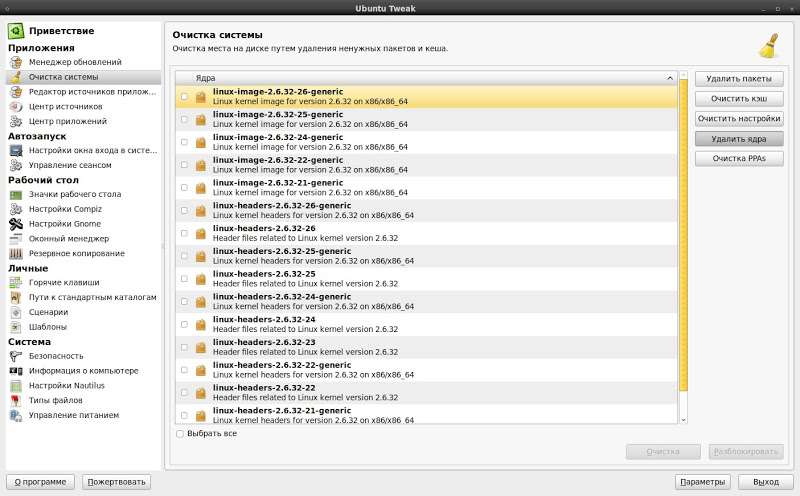Click package icon of linux-image-2.6.32-26-generic
The height and width of the screenshot is (496, 800).
point(201,97)
